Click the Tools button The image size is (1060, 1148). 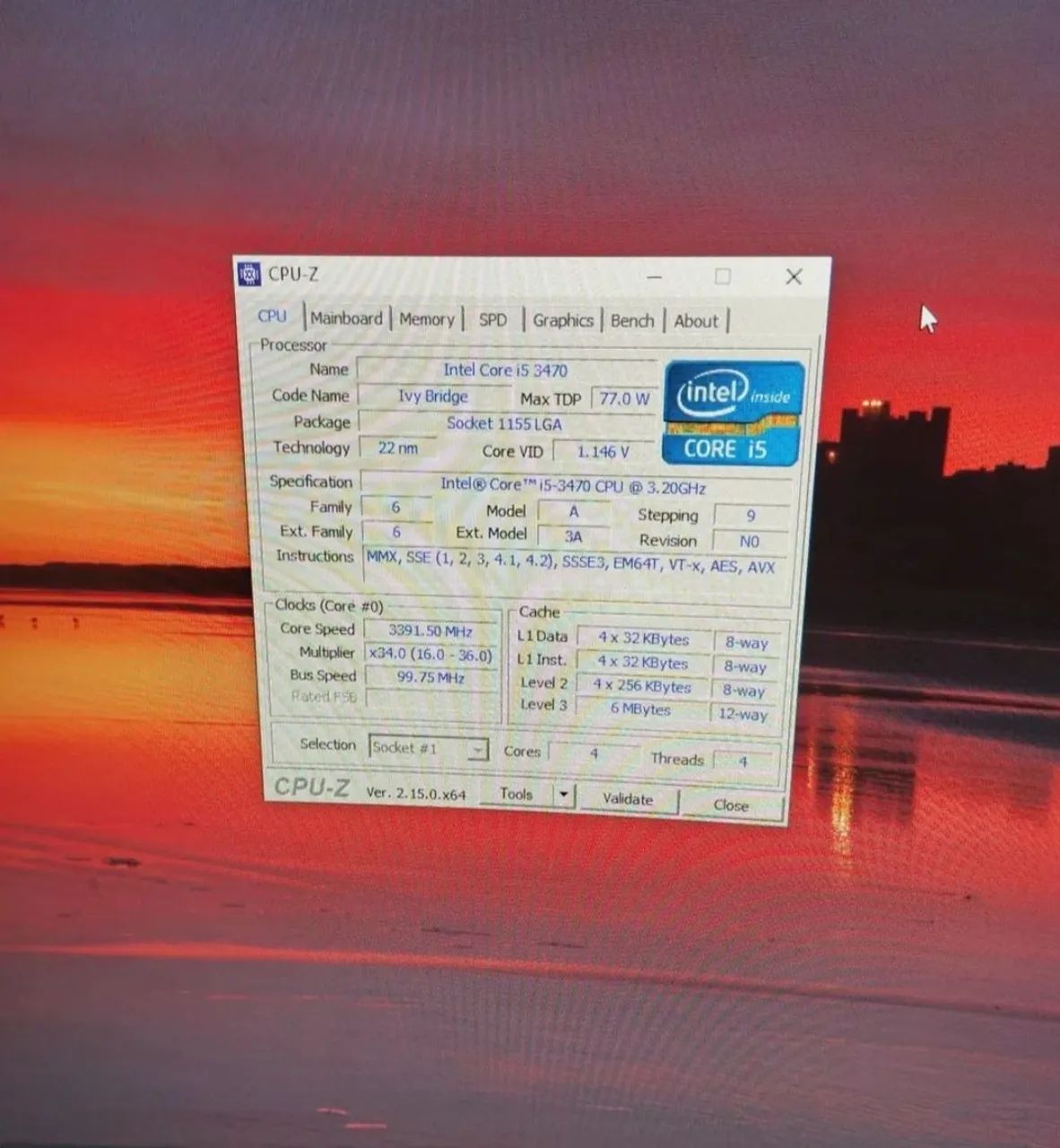tap(517, 794)
